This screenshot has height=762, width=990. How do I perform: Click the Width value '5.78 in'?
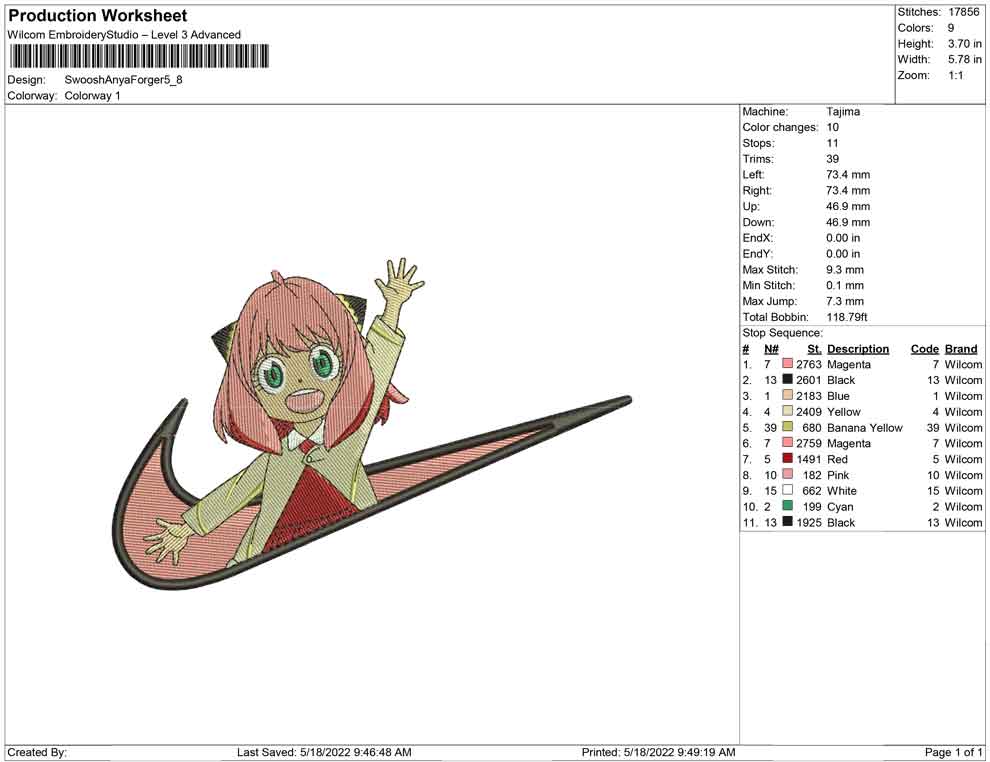coord(965,59)
